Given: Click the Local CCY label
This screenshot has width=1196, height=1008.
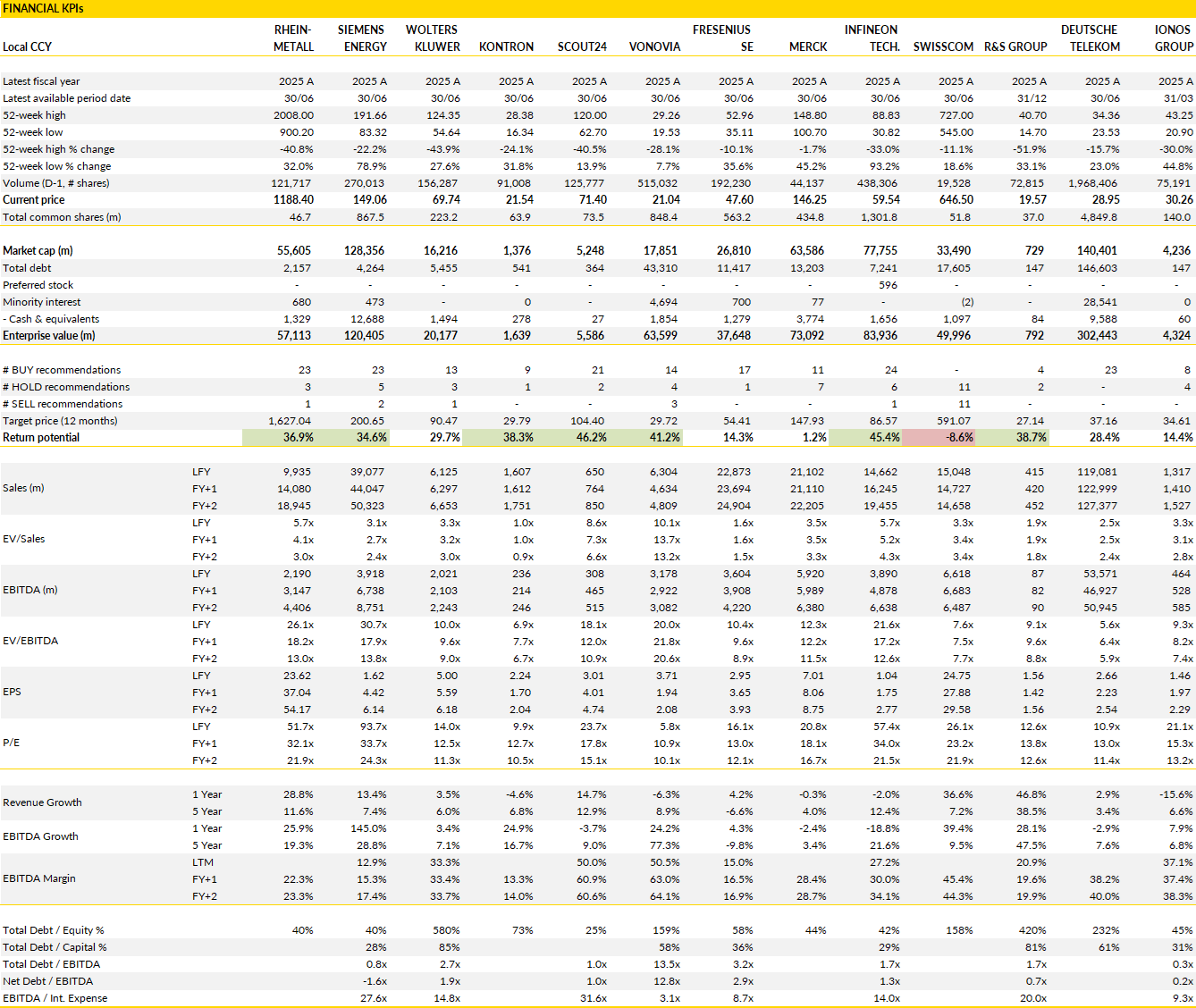Looking at the screenshot, I should 28,46.
